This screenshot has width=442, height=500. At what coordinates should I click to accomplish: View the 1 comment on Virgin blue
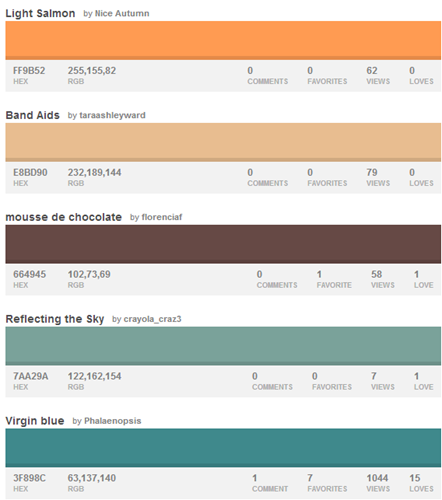point(270,483)
